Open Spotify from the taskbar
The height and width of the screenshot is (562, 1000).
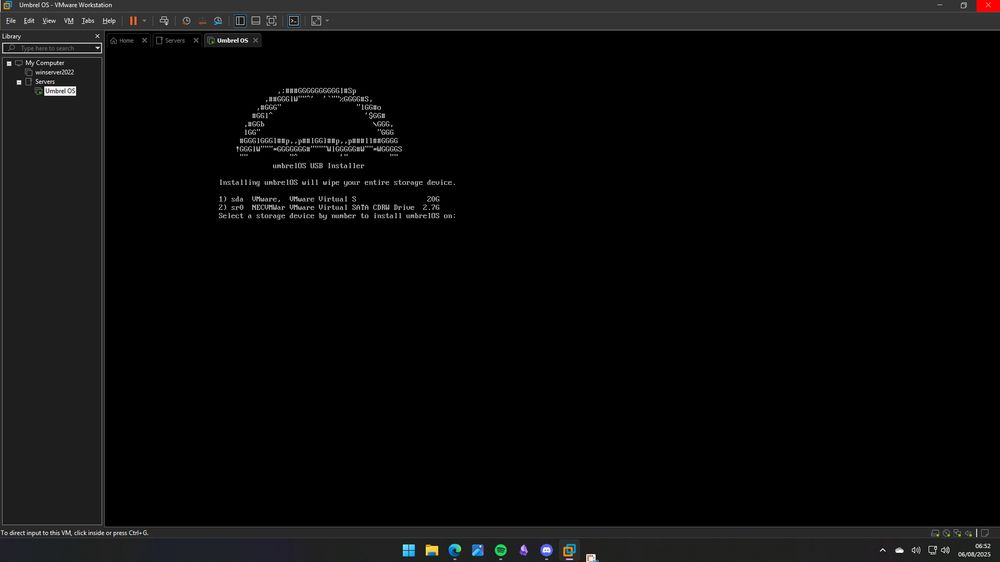coord(501,550)
